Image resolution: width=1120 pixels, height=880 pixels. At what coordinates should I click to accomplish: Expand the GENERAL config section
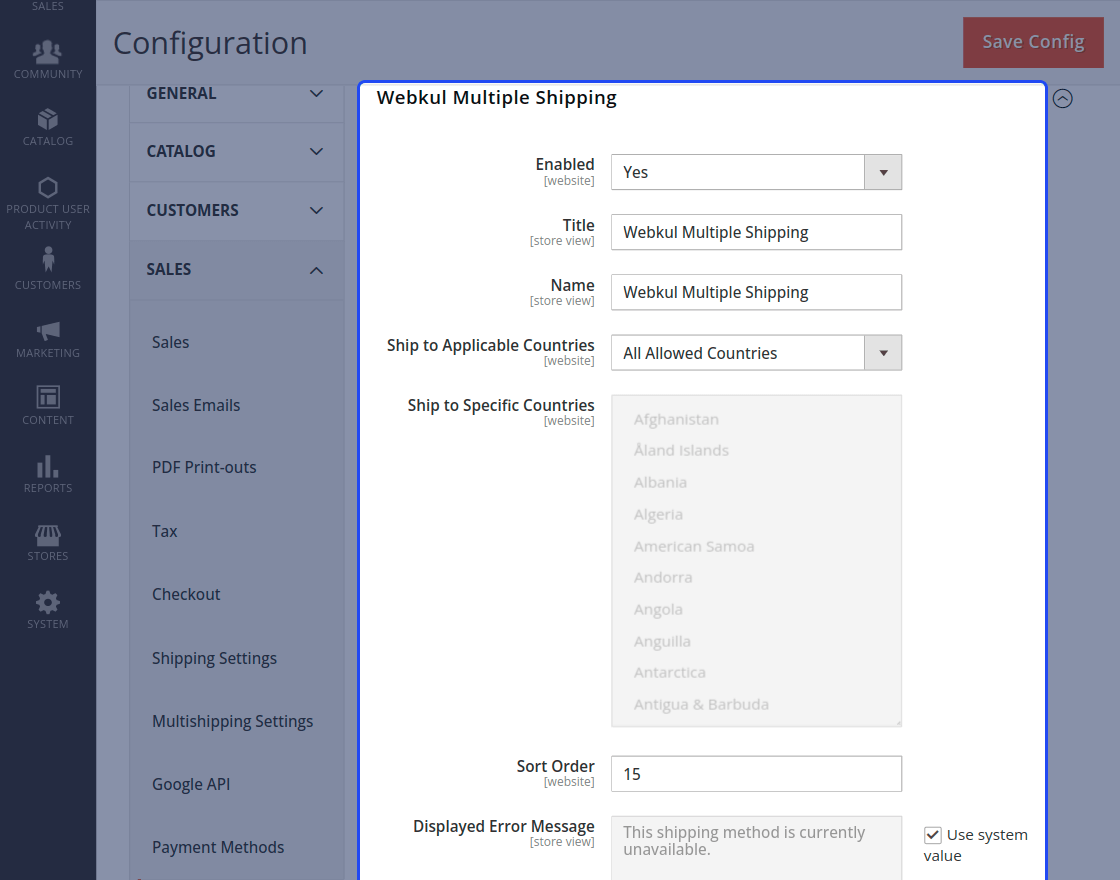[236, 94]
